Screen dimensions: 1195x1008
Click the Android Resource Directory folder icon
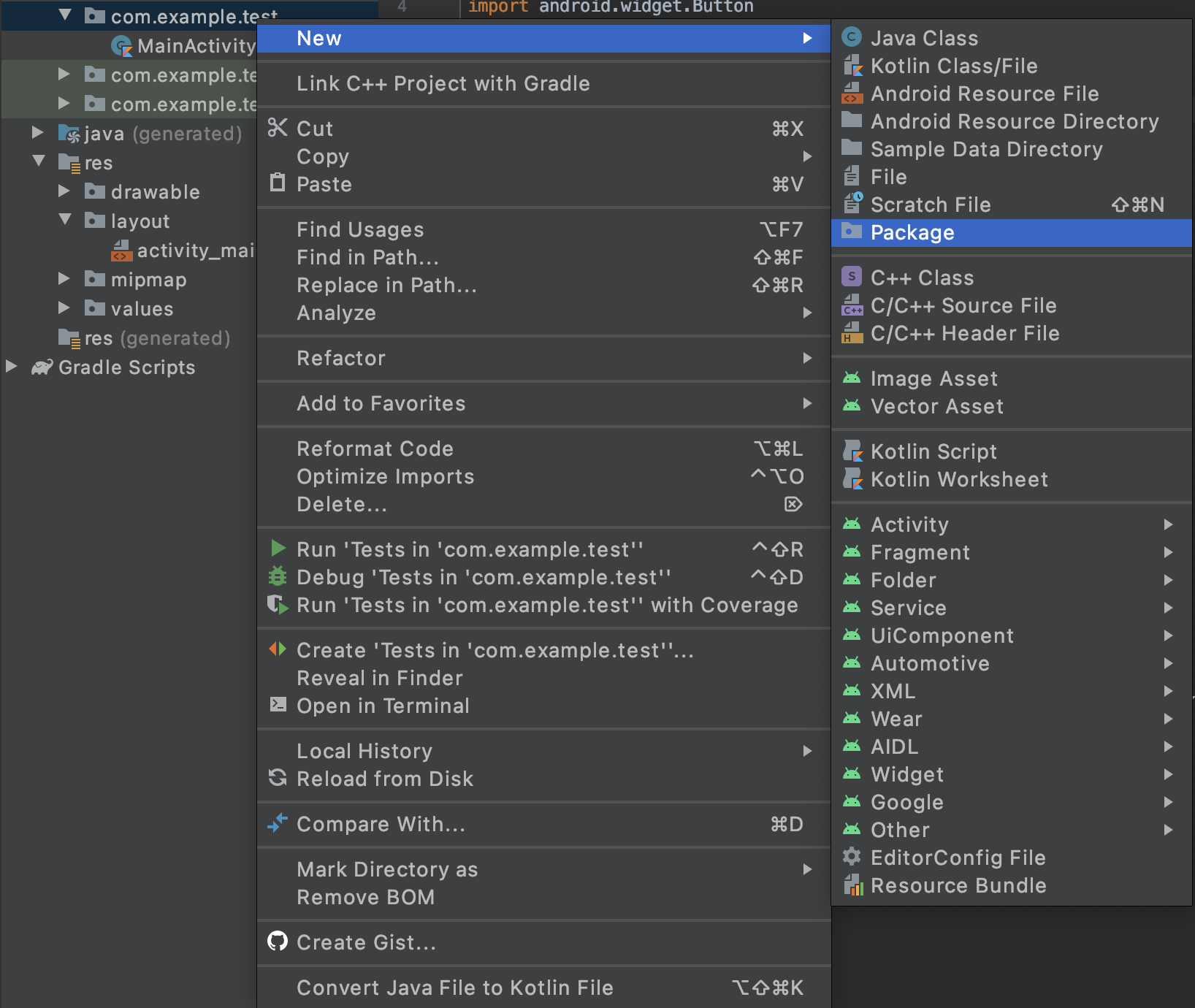coord(852,121)
